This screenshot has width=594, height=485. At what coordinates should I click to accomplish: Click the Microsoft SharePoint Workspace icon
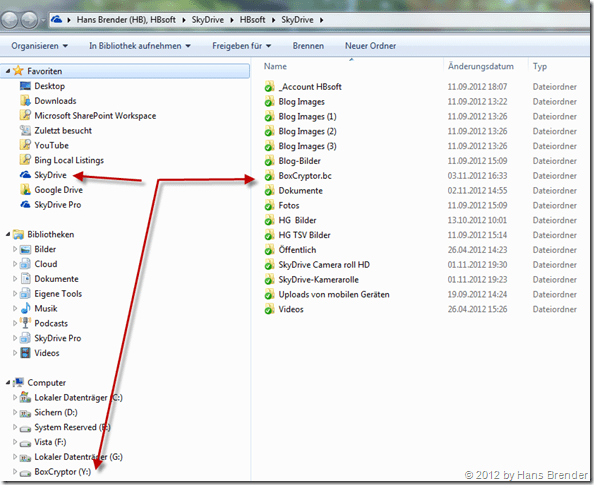point(25,116)
